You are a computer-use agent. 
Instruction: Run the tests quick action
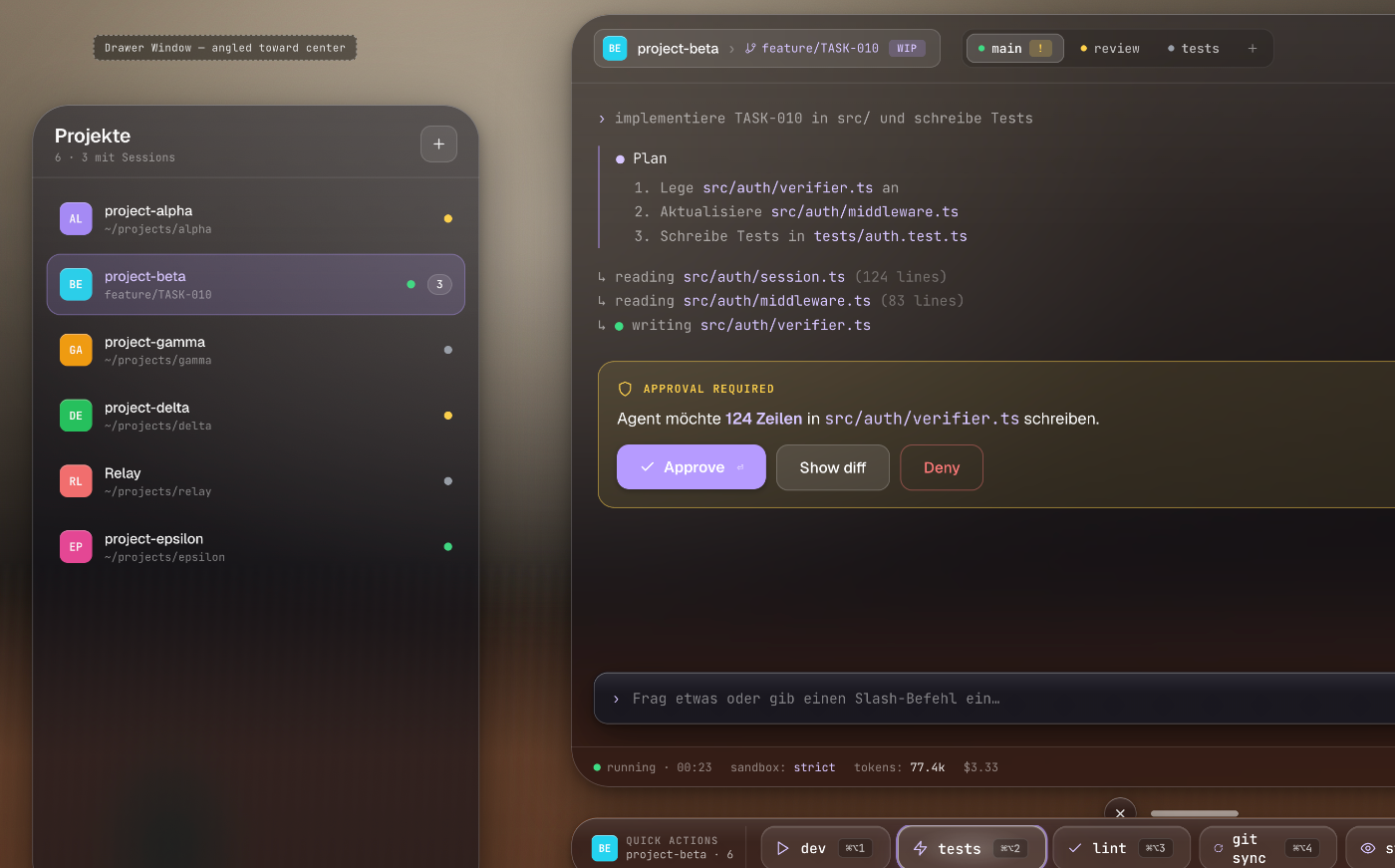(972, 848)
